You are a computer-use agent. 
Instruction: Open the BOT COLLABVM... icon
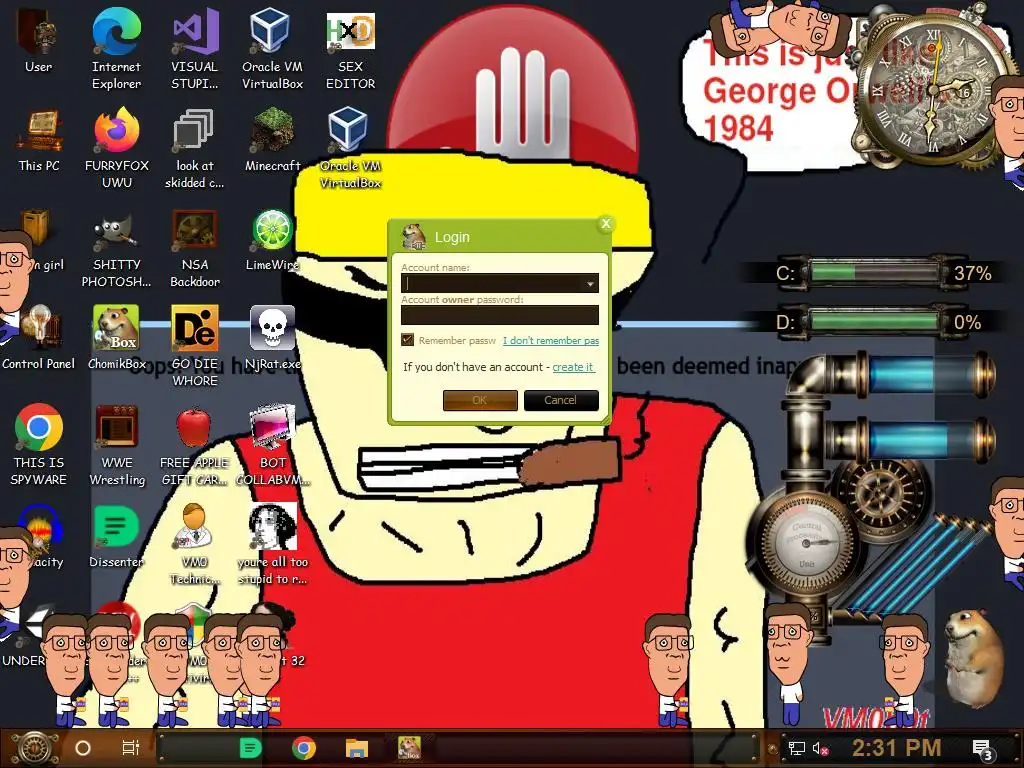(272, 445)
